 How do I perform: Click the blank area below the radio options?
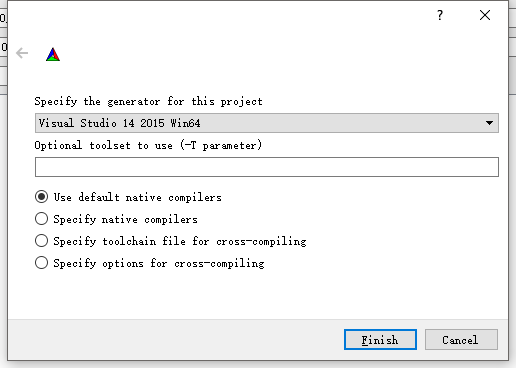258,294
